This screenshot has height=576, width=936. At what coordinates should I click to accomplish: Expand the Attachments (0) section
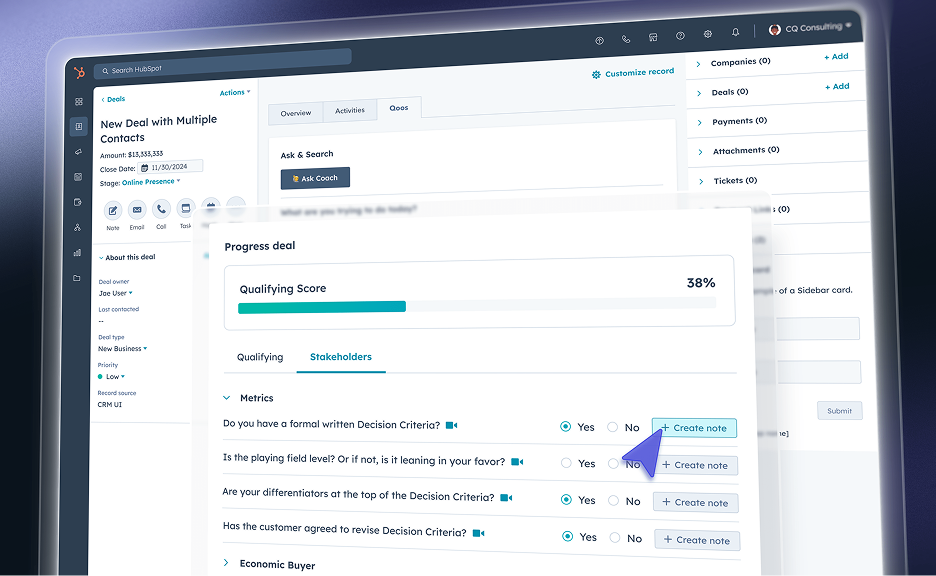pos(700,152)
